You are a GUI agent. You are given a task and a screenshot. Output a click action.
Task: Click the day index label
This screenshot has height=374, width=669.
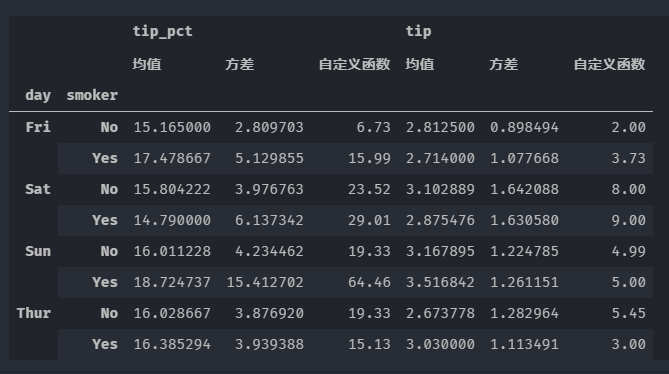(x=38, y=96)
